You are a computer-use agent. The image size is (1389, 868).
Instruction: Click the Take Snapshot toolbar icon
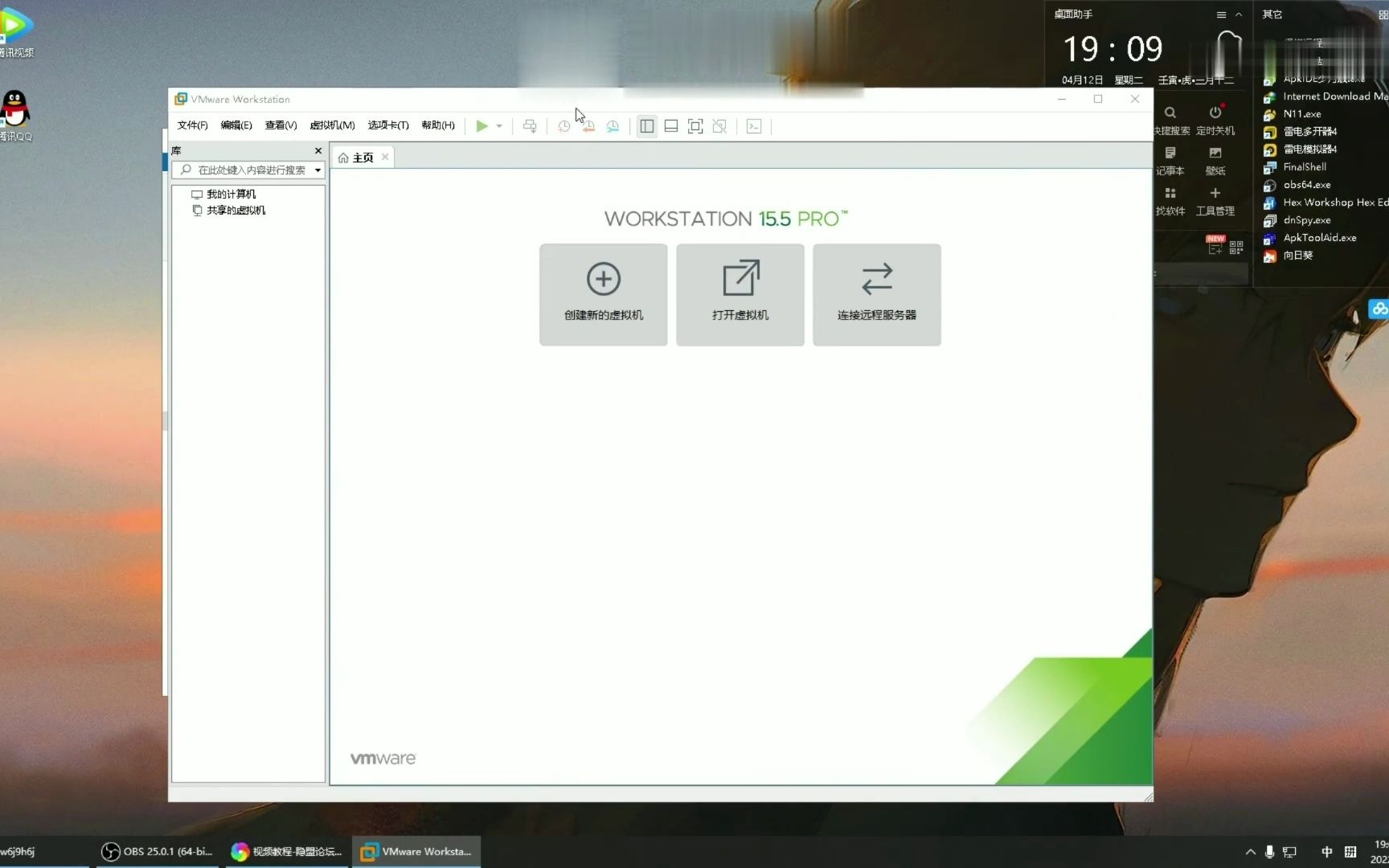563,126
